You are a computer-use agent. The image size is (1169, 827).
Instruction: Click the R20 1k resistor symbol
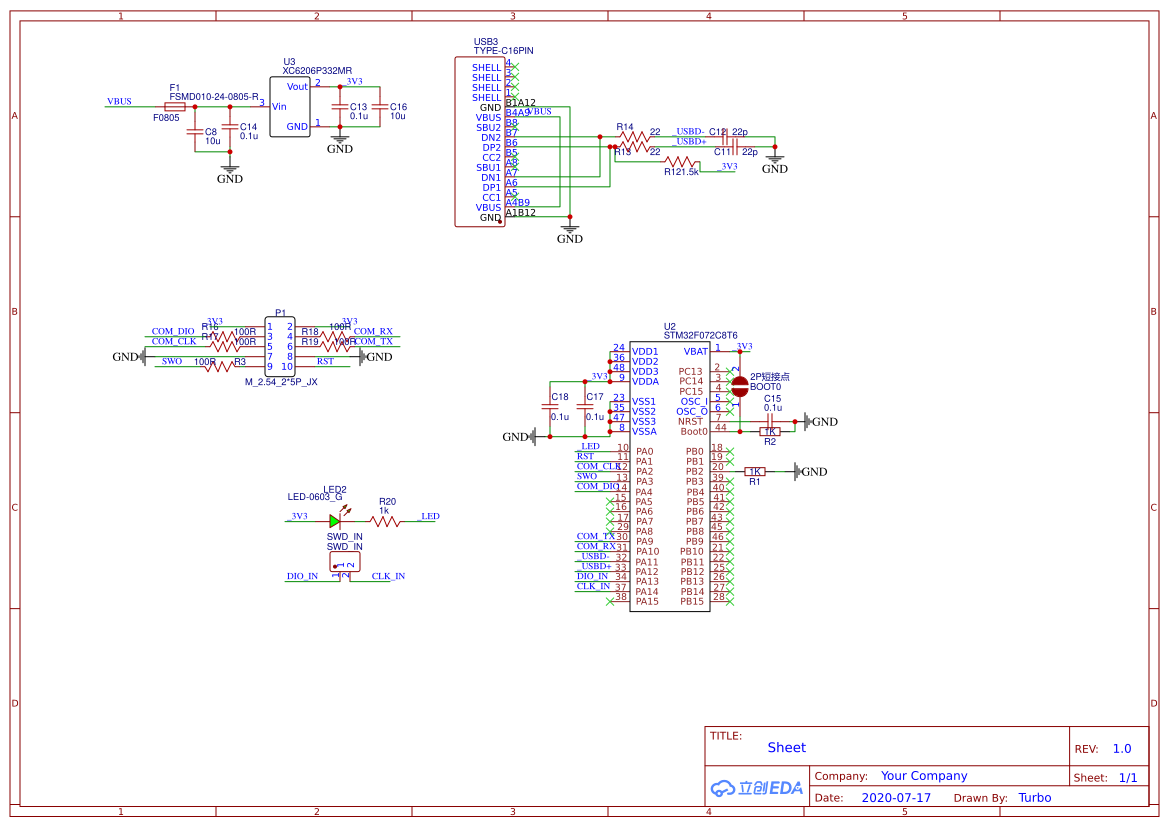[x=385, y=520]
